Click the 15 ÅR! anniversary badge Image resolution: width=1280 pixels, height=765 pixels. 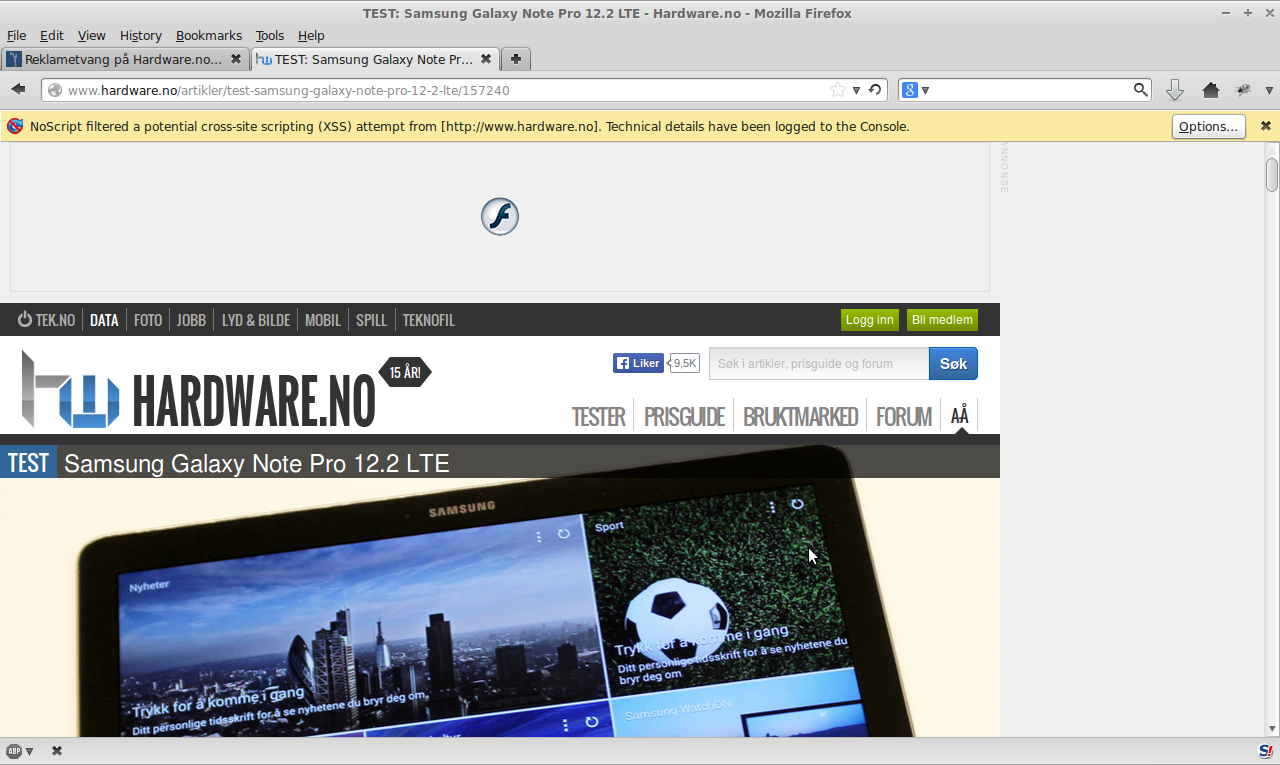[405, 372]
